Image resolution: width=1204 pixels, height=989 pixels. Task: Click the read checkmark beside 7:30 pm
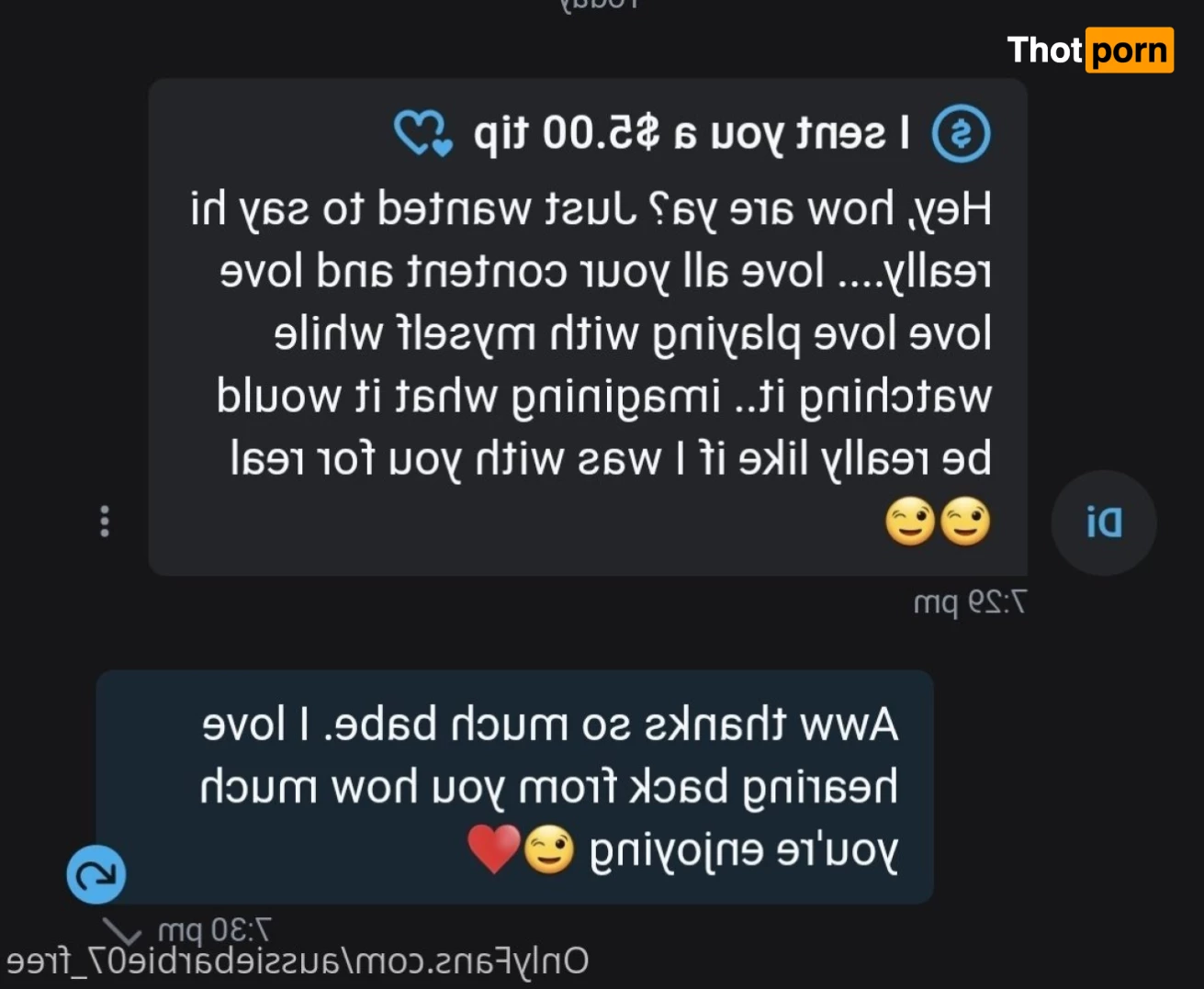(x=123, y=930)
